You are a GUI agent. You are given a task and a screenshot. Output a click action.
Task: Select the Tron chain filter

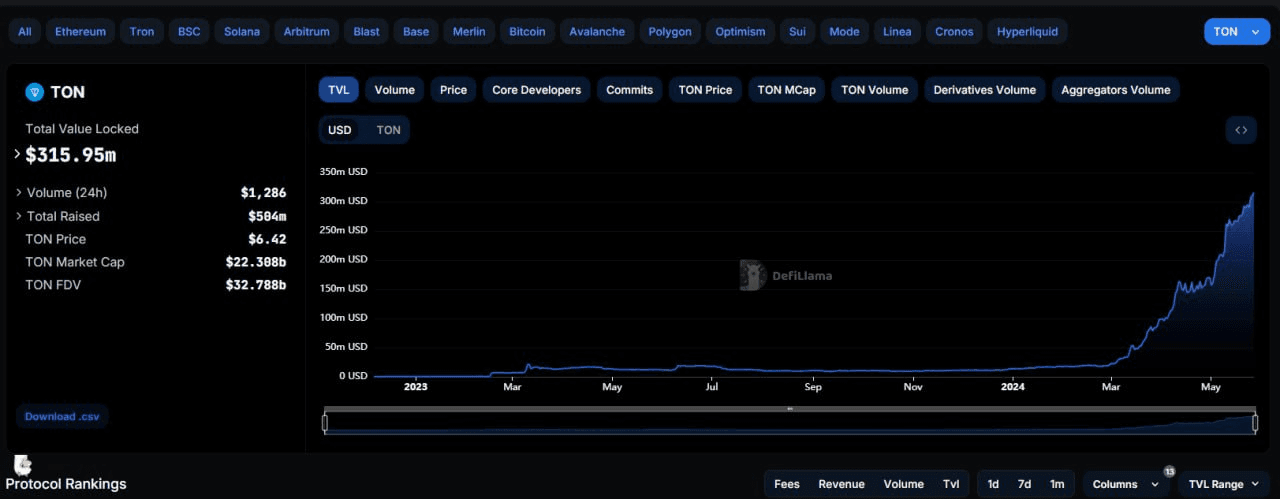(x=142, y=32)
